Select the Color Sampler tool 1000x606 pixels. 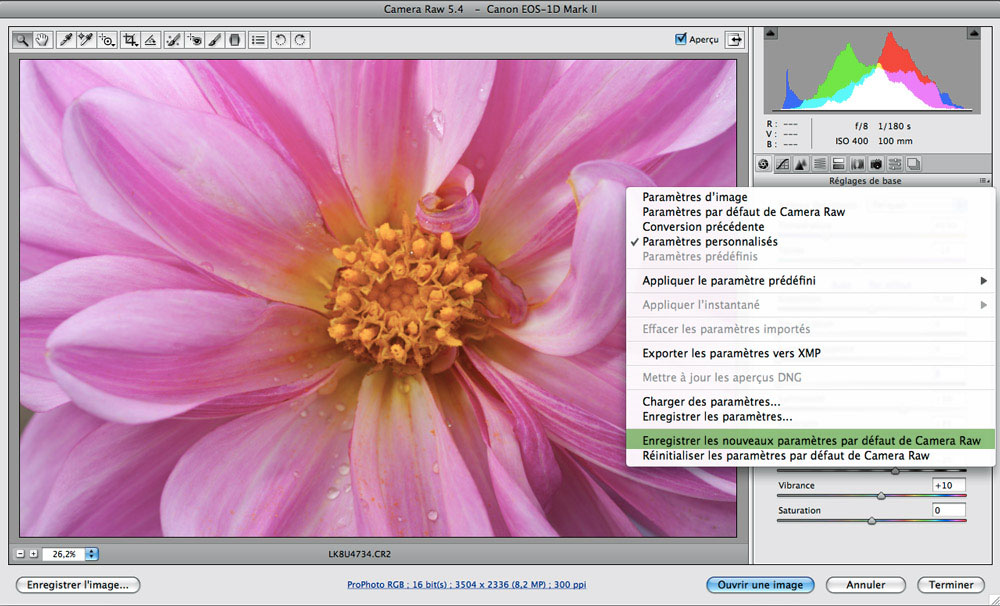[x=85, y=40]
